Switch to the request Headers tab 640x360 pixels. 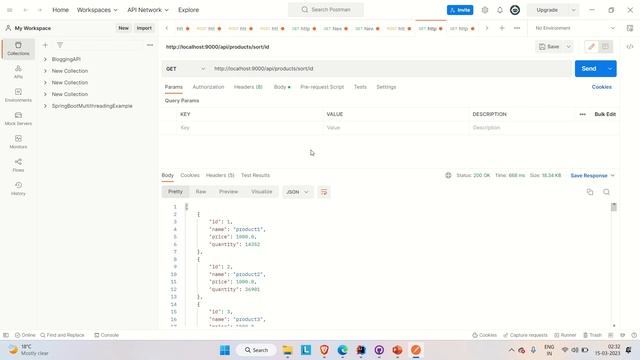click(248, 87)
